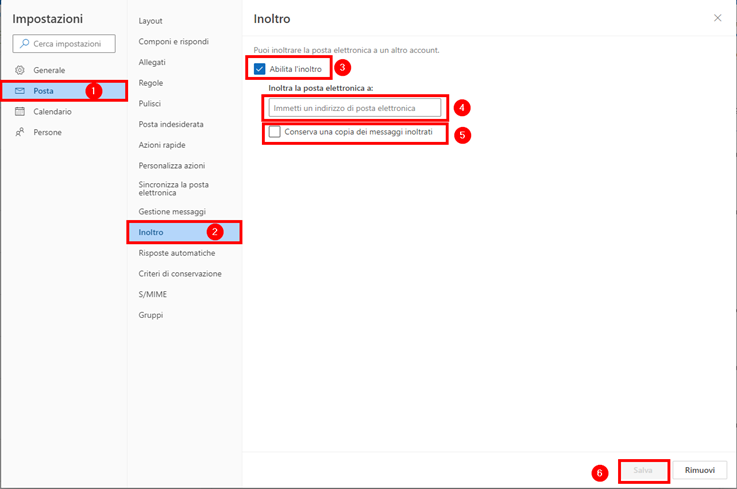Select Regole in the mail menu
The width and height of the screenshot is (737, 489).
[x=151, y=83]
